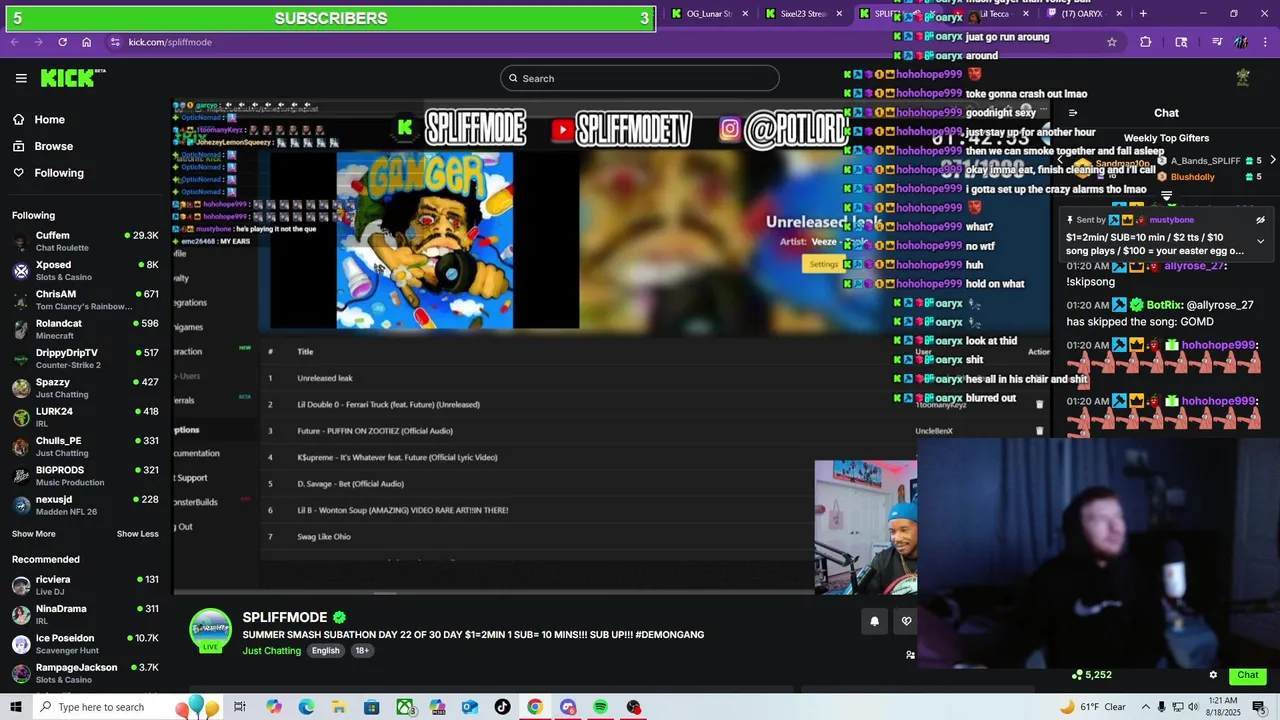Open Task View on taskbar
The image size is (1280, 720).
point(240,707)
